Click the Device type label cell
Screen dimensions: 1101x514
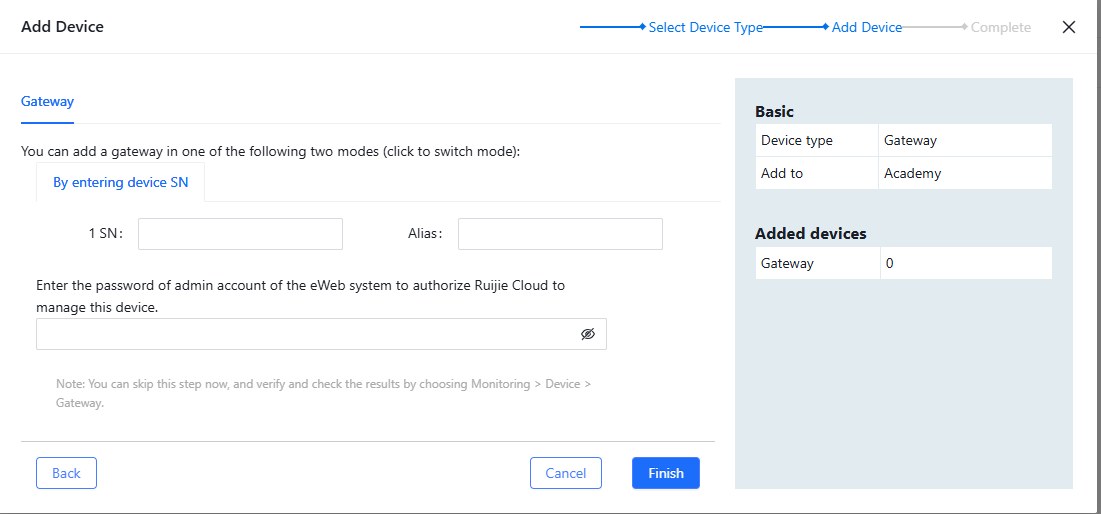(x=817, y=140)
